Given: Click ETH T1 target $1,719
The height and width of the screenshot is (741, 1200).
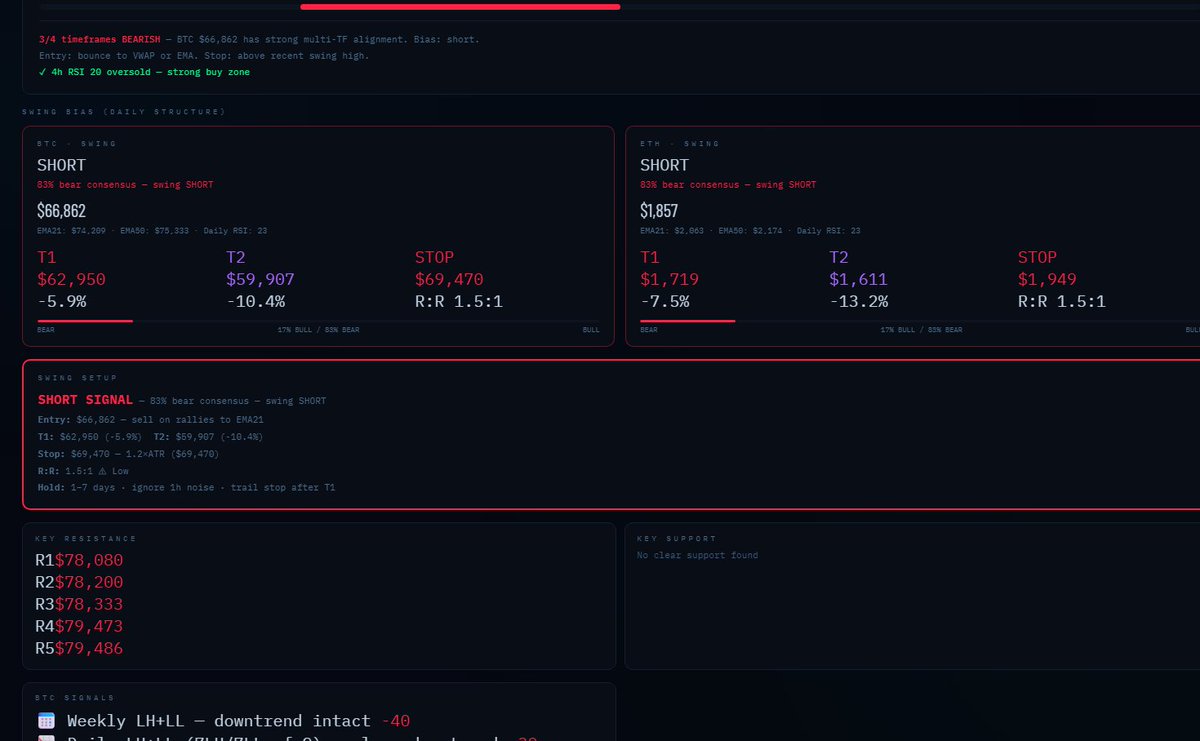Looking at the screenshot, I should click(669, 280).
